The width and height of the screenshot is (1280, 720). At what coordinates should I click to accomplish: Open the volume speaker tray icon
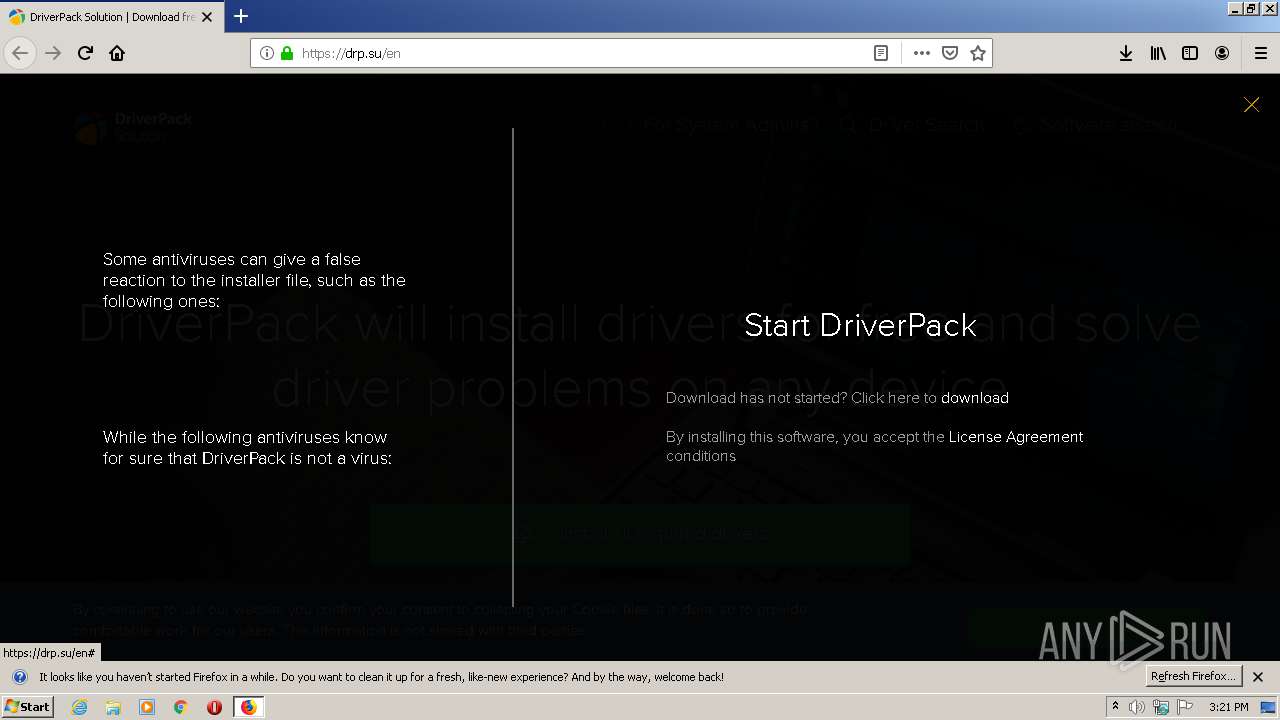(x=1137, y=707)
